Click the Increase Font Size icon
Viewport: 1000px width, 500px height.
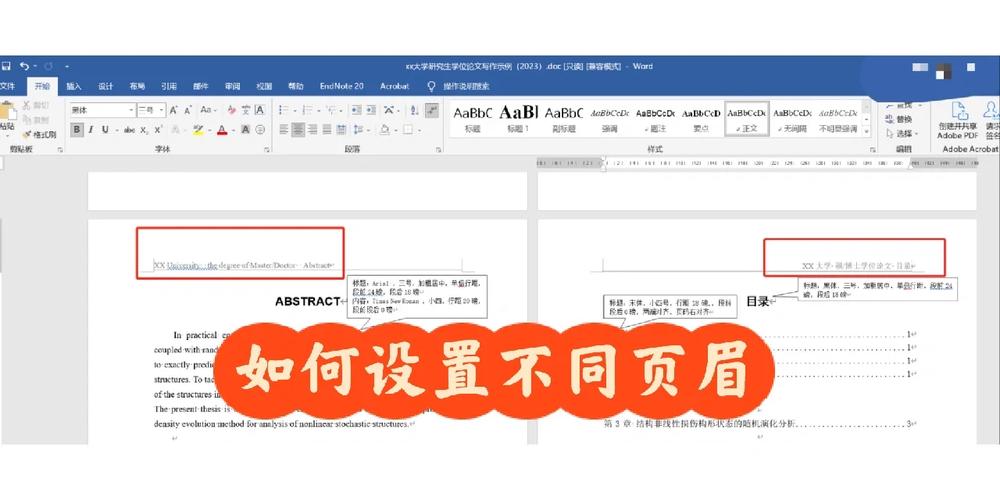(173, 110)
